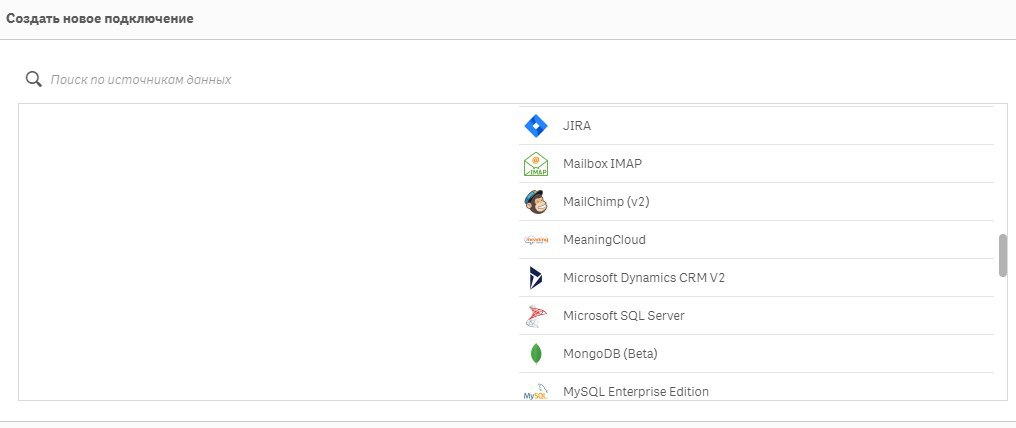Choose MySQL Enterprise Edition entry
Image resolution: width=1016 pixels, height=428 pixels.
click(756, 387)
